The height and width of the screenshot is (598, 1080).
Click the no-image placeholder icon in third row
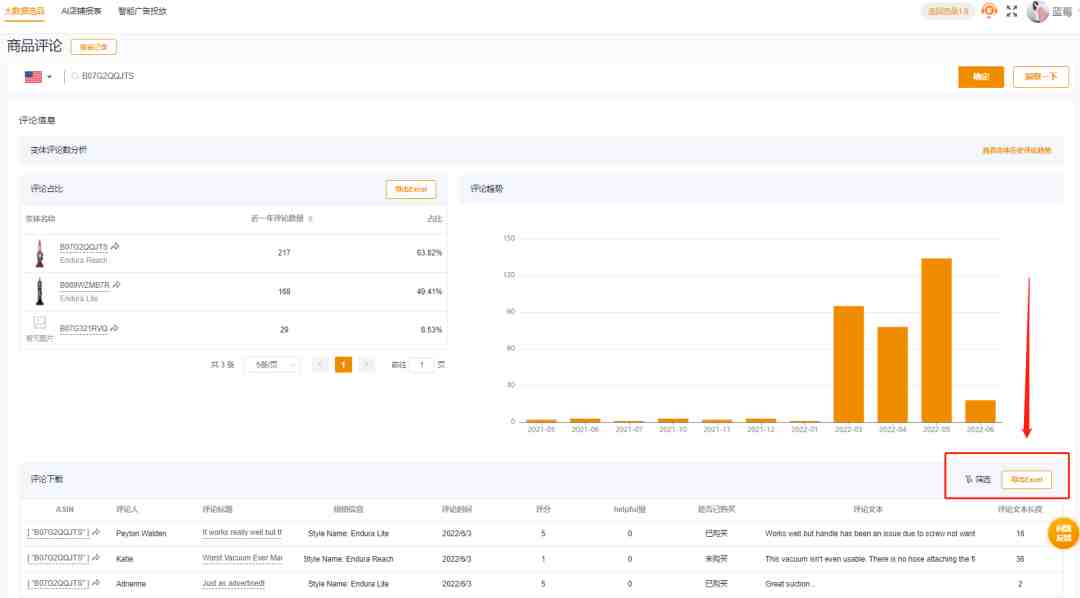40,322
